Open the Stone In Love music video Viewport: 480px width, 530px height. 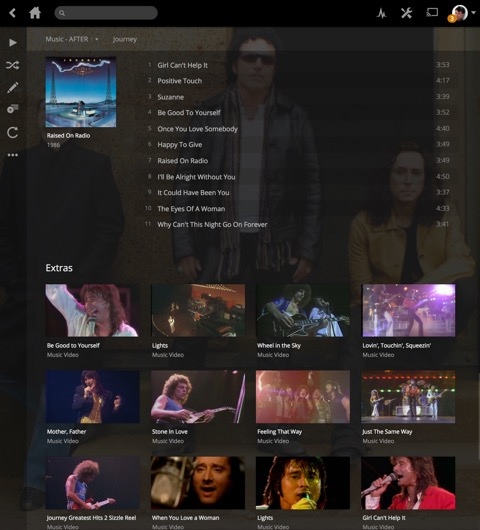click(198, 396)
